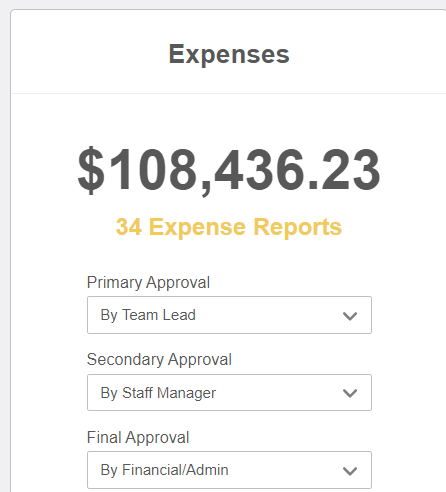Click the Primary Approval field label
446x492 pixels.
coord(148,283)
